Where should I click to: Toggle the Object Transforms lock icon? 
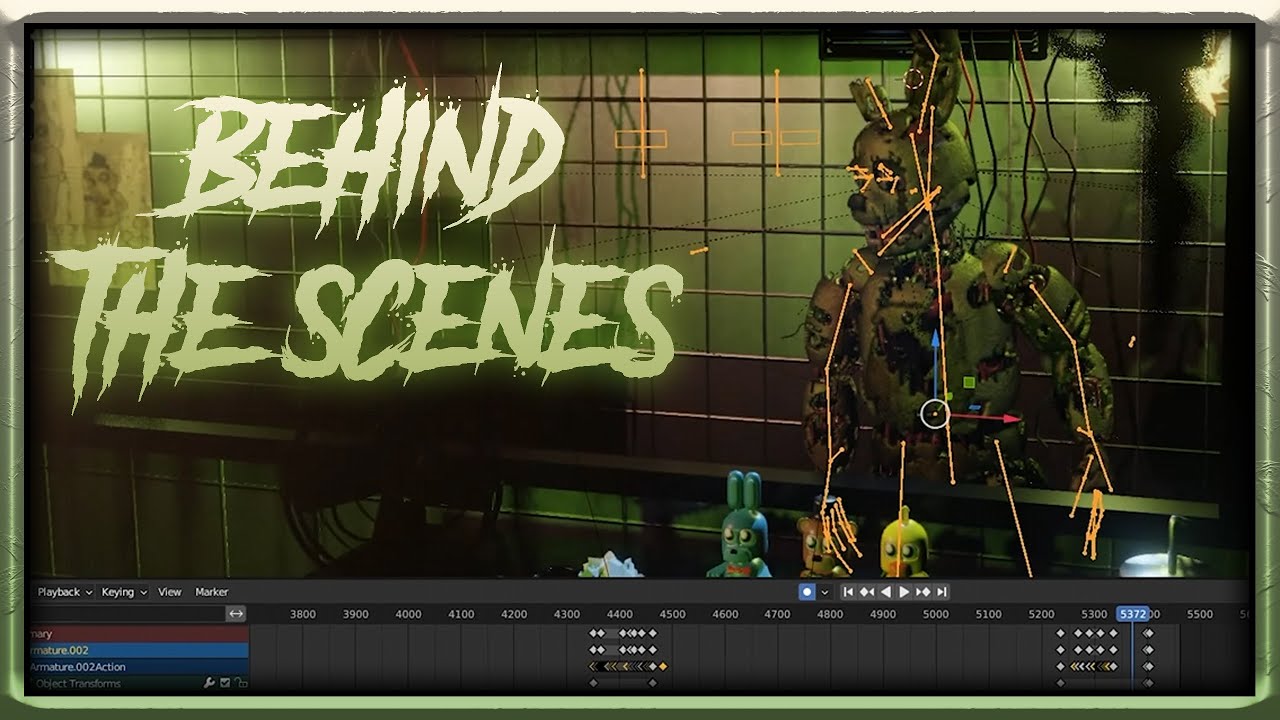click(x=241, y=683)
